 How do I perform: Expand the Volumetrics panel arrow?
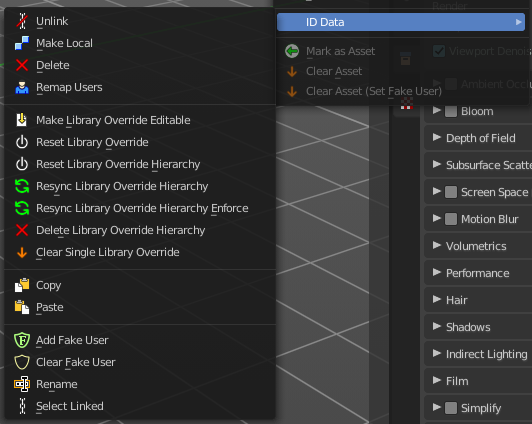tap(437, 245)
